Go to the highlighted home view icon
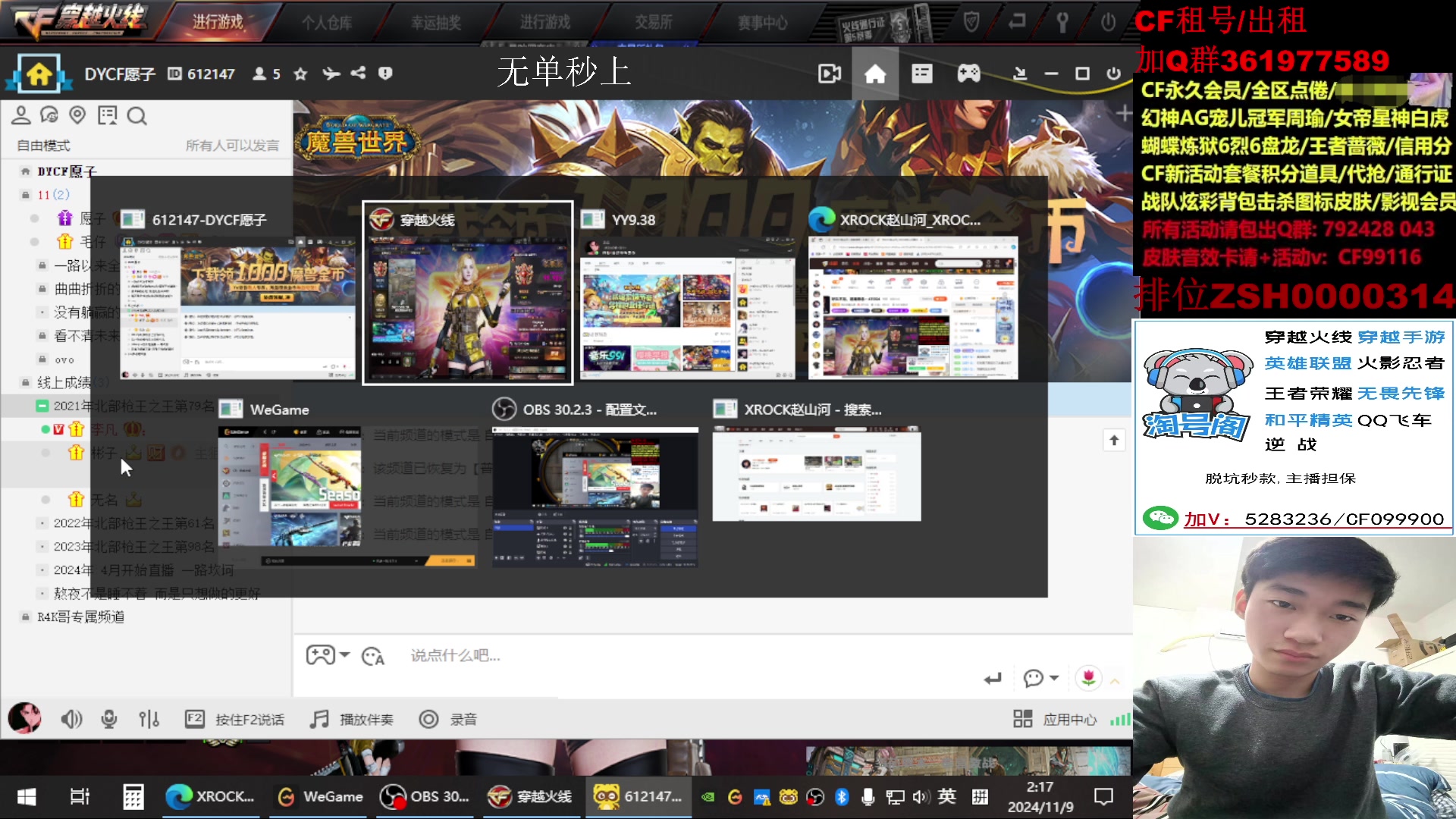The height and width of the screenshot is (819, 1456). click(x=875, y=74)
